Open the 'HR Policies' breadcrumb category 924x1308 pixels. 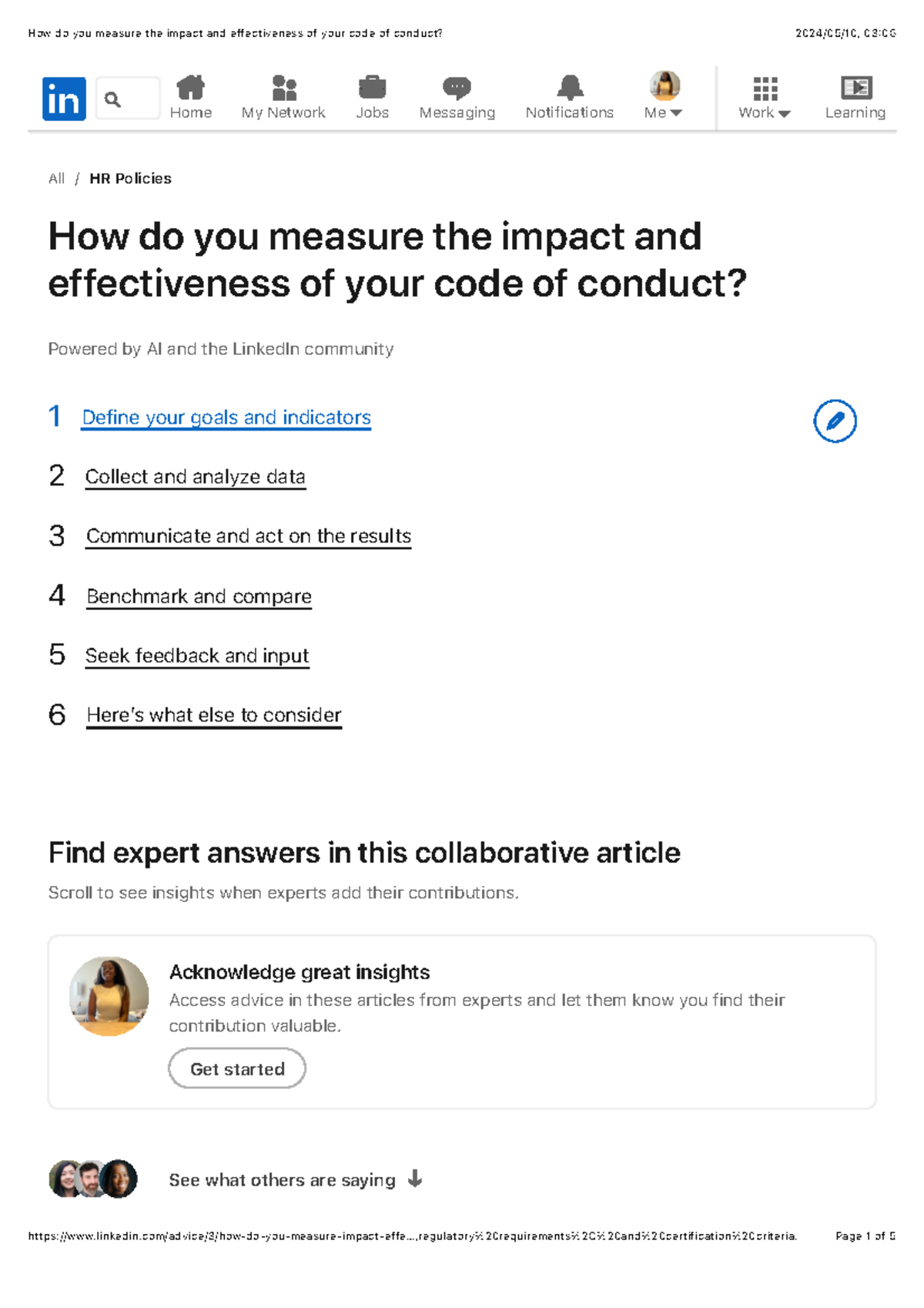(x=129, y=178)
